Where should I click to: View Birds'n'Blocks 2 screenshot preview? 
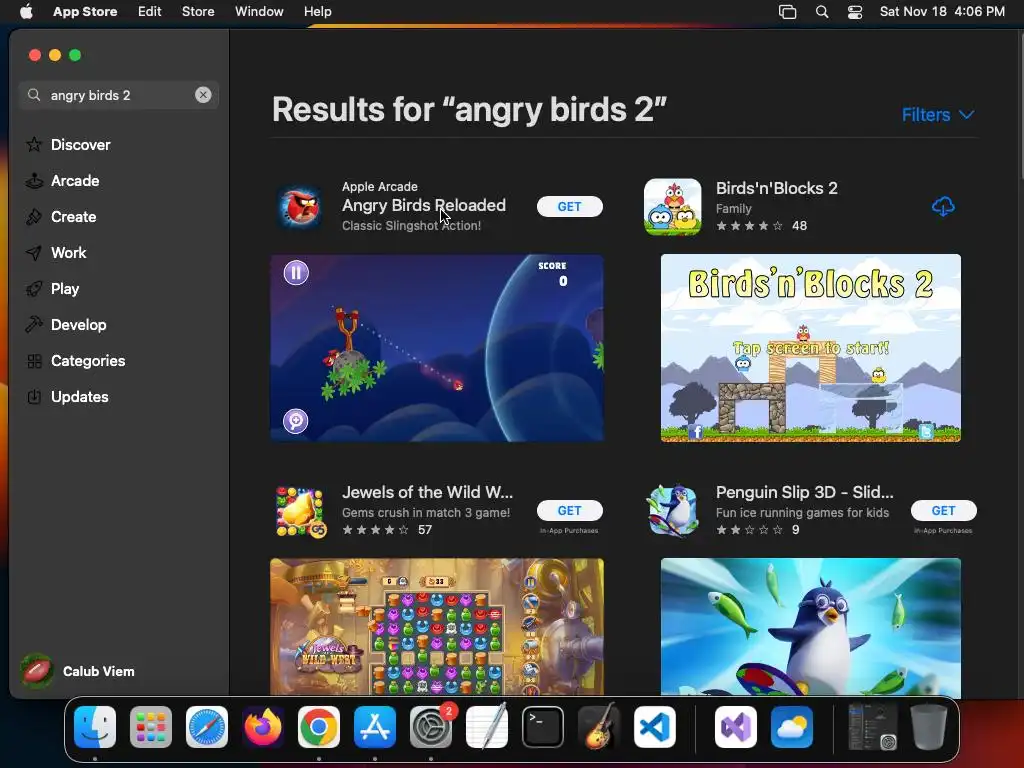810,348
